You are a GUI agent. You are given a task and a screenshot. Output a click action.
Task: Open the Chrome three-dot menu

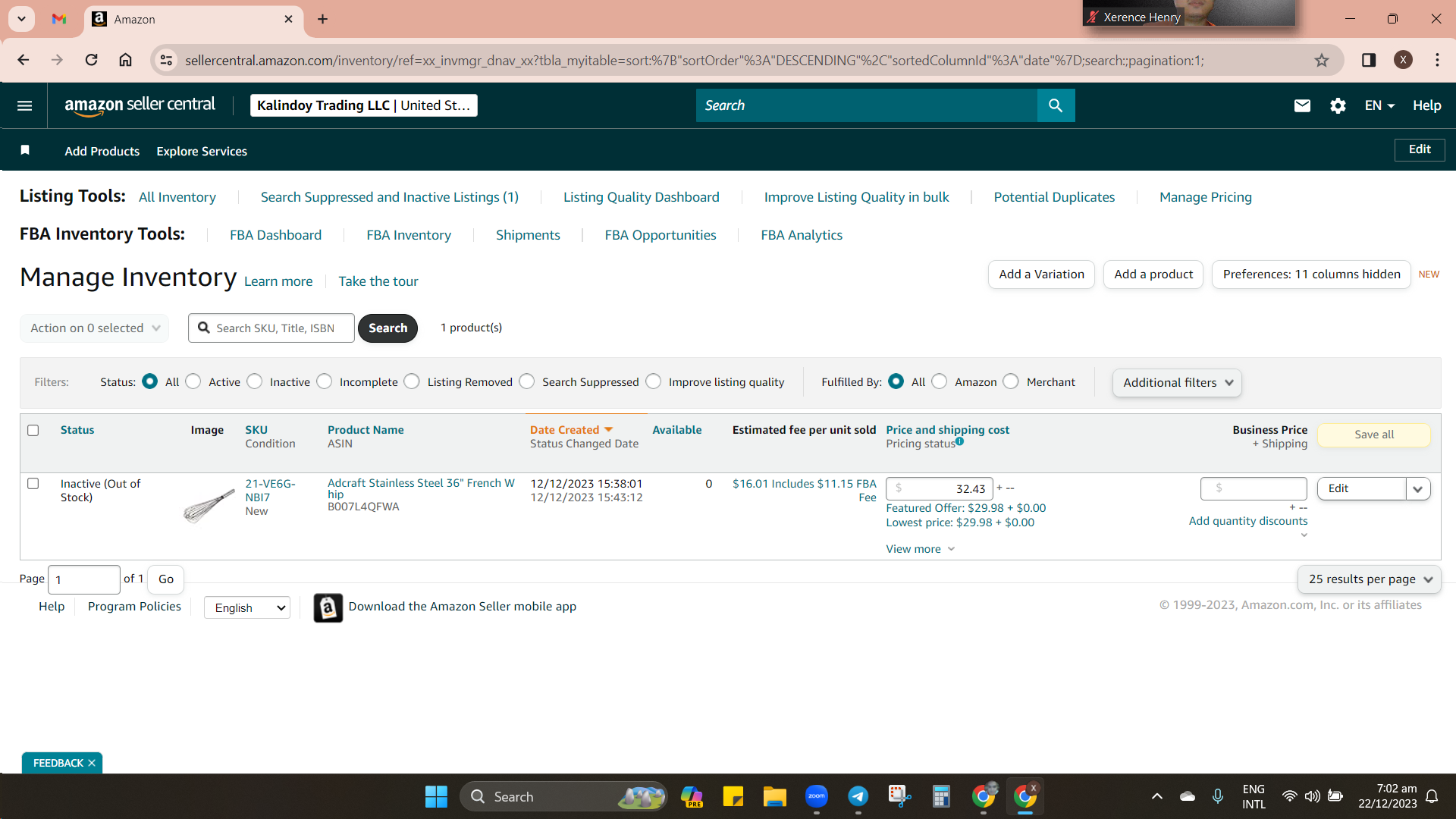point(1437,60)
